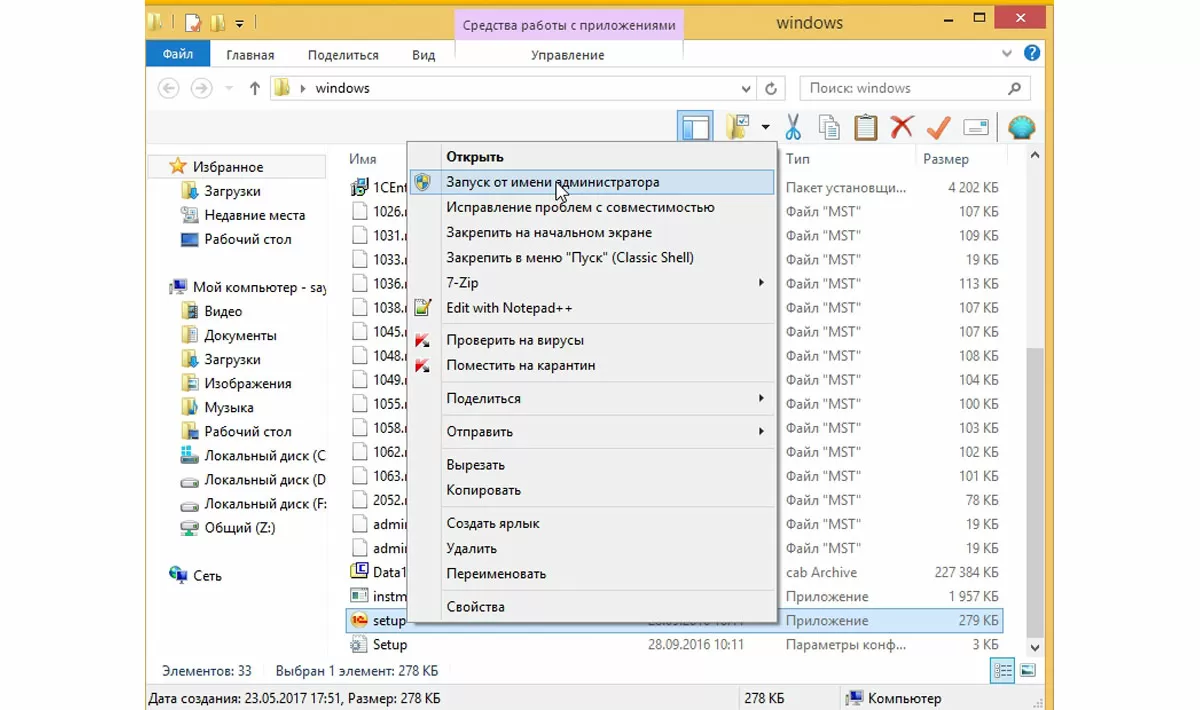Choose Проверить на вирусы

[592, 340]
